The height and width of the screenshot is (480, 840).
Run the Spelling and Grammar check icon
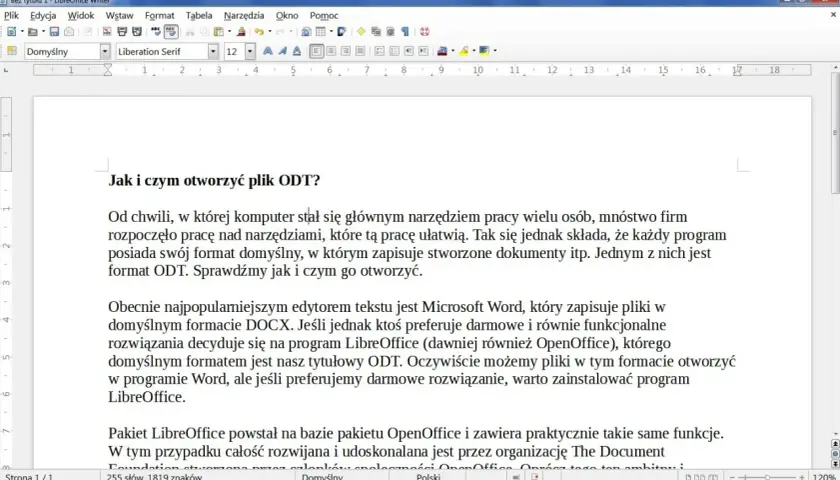[x=156, y=32]
